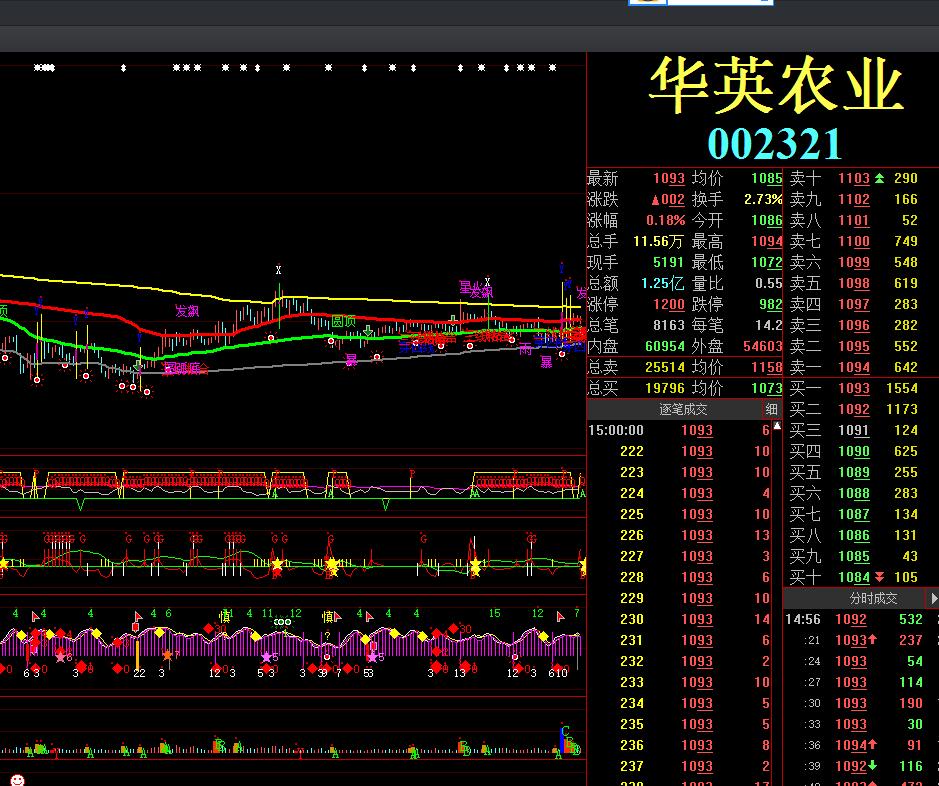The image size is (939, 786).
Task: Click the 现手 value 5191
Action: 668,262
